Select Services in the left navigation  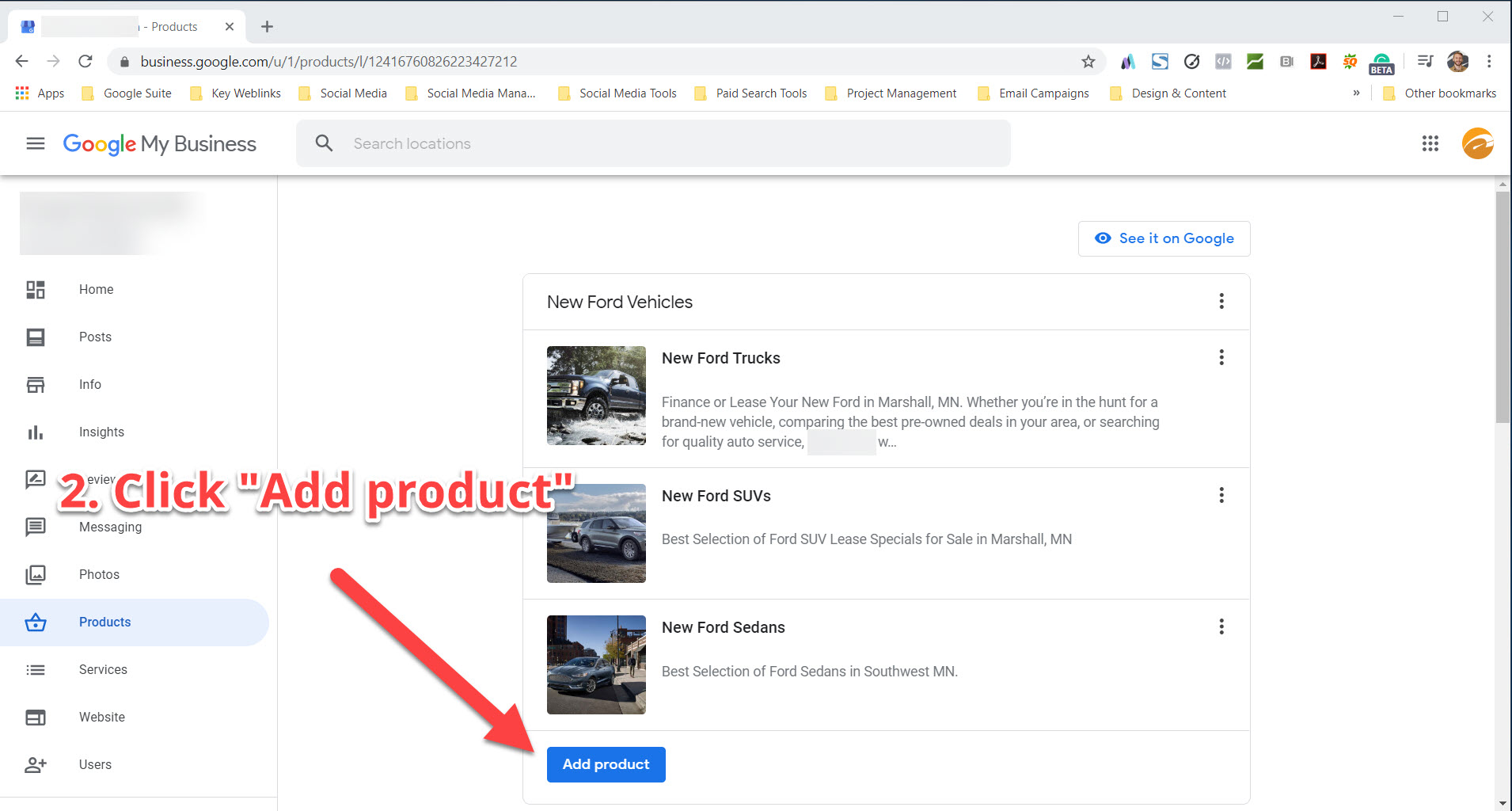[x=102, y=669]
